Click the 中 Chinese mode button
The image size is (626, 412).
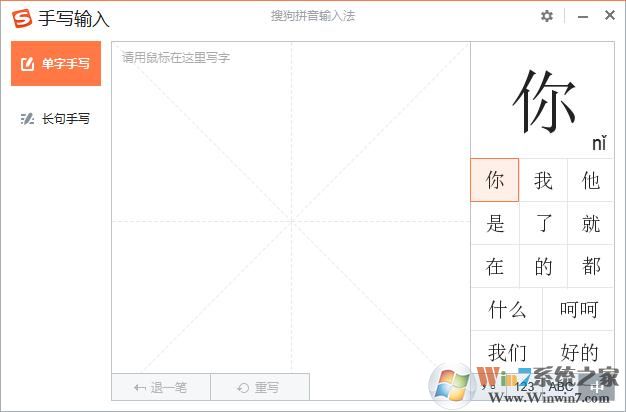596,386
